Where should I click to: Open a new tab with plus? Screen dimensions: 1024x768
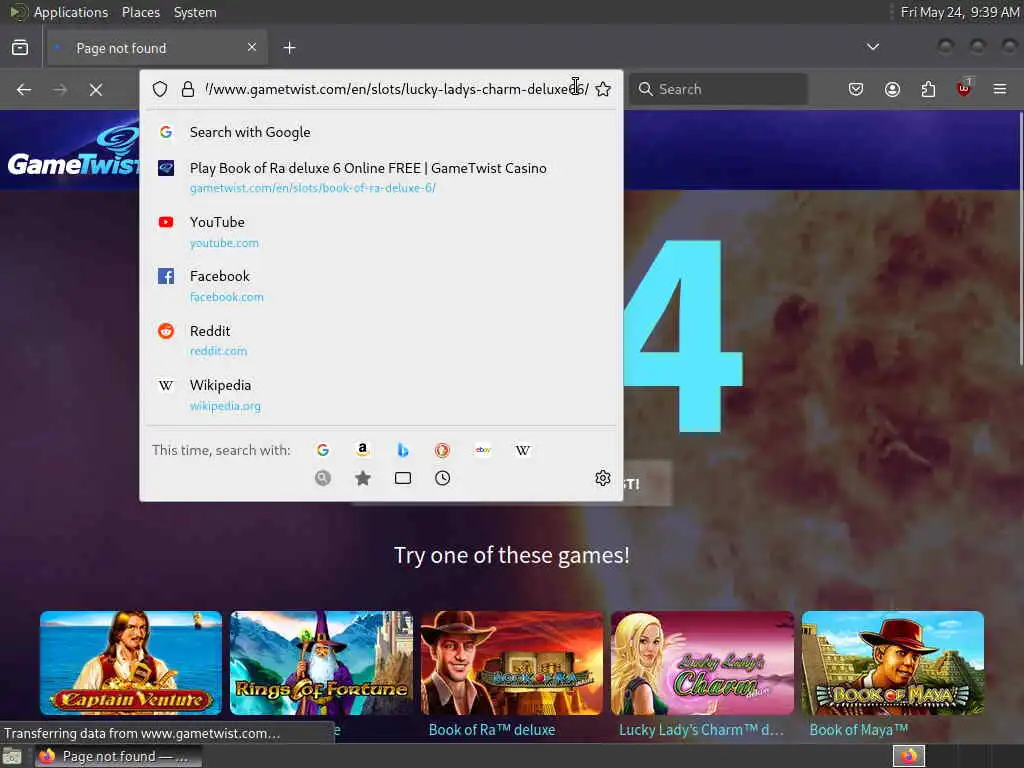tap(289, 48)
